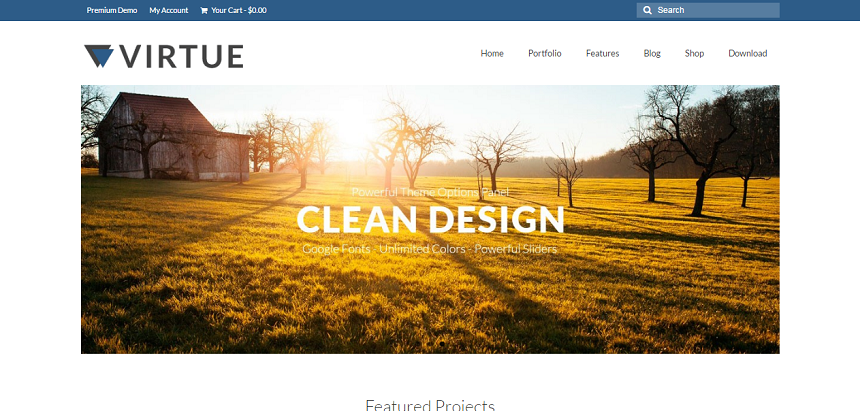This screenshot has height=411, width=860.
Task: Click the Virtue triangle logo icon
Action: [99, 56]
